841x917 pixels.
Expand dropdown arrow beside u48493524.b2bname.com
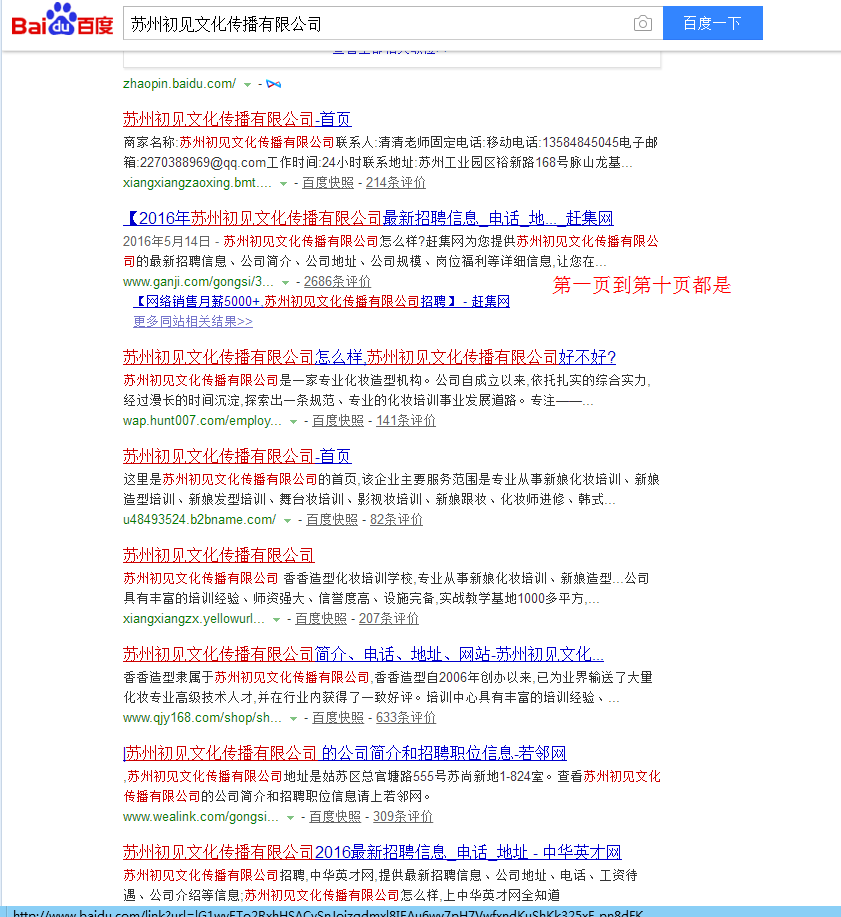point(287,520)
